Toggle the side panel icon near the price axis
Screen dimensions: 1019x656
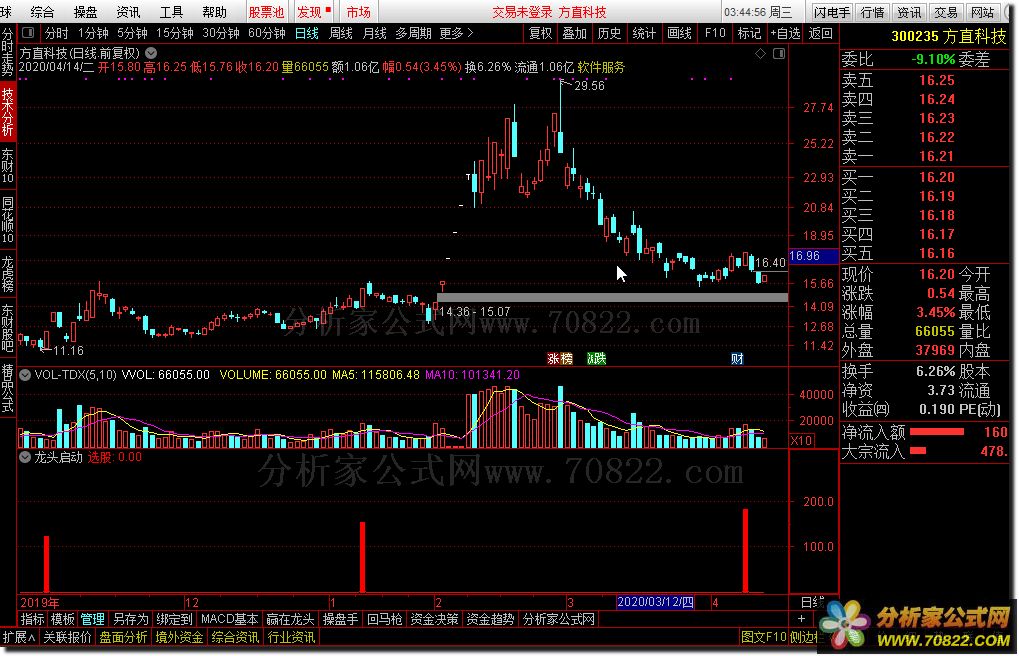click(779, 54)
